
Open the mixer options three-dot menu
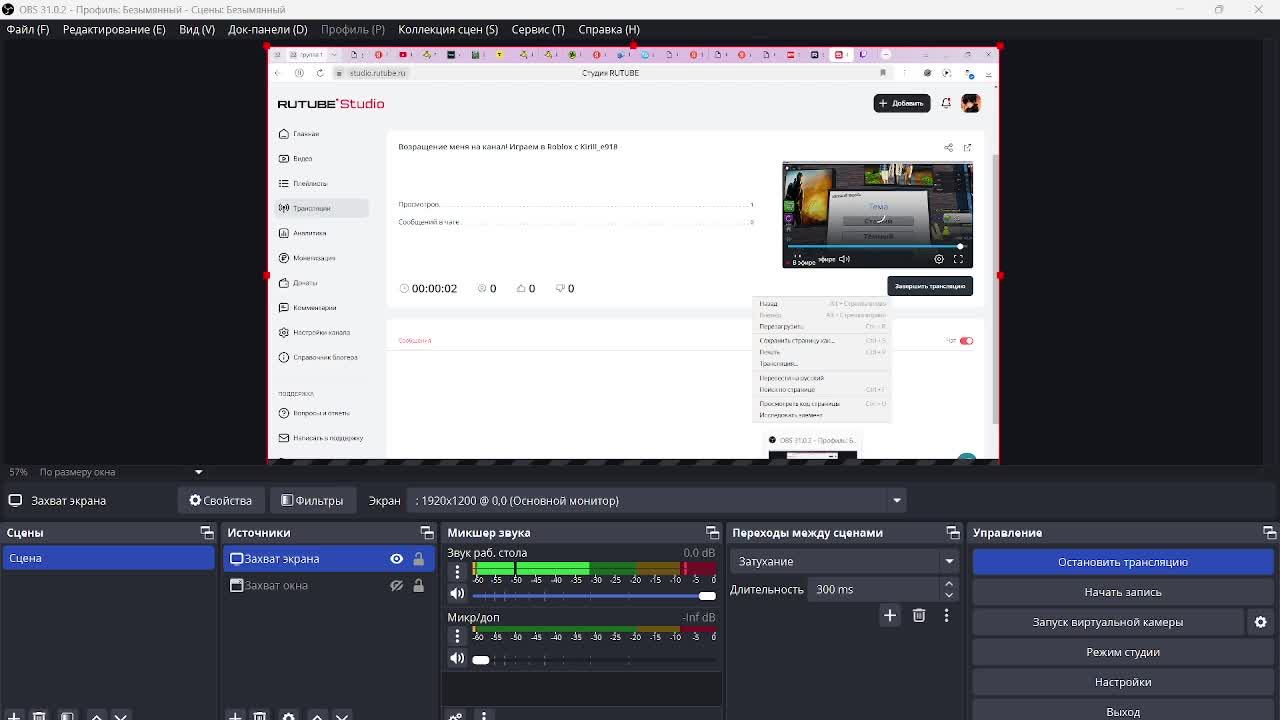(x=484, y=716)
